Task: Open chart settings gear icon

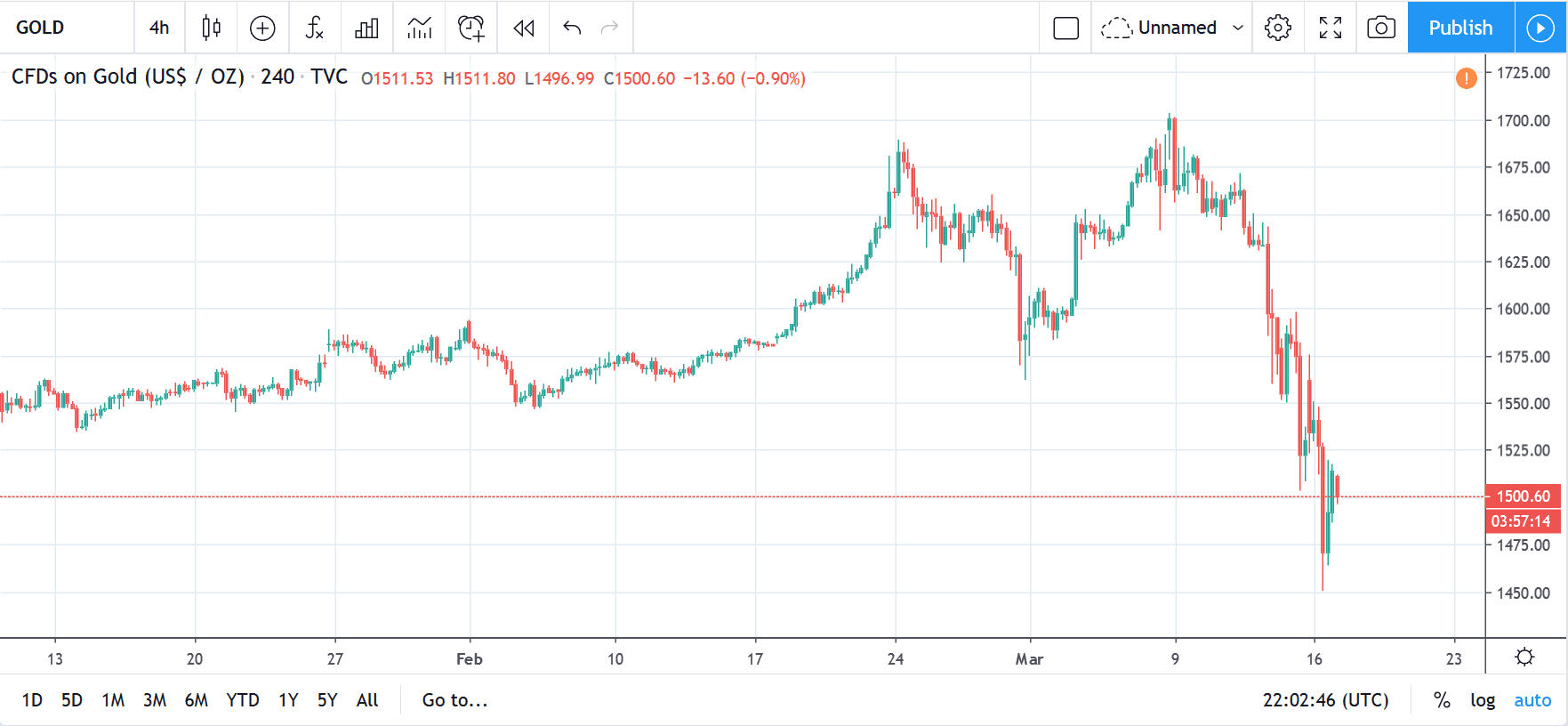Action: [1278, 28]
